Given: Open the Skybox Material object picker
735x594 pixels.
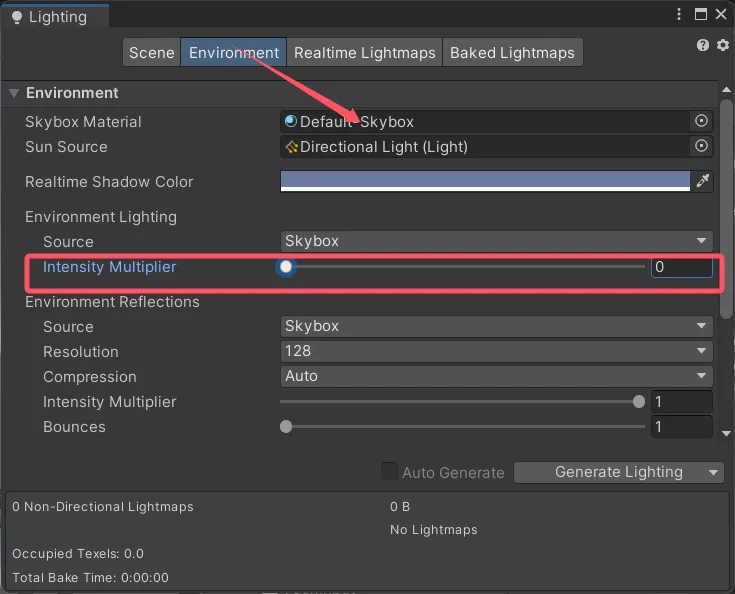Looking at the screenshot, I should point(702,121).
